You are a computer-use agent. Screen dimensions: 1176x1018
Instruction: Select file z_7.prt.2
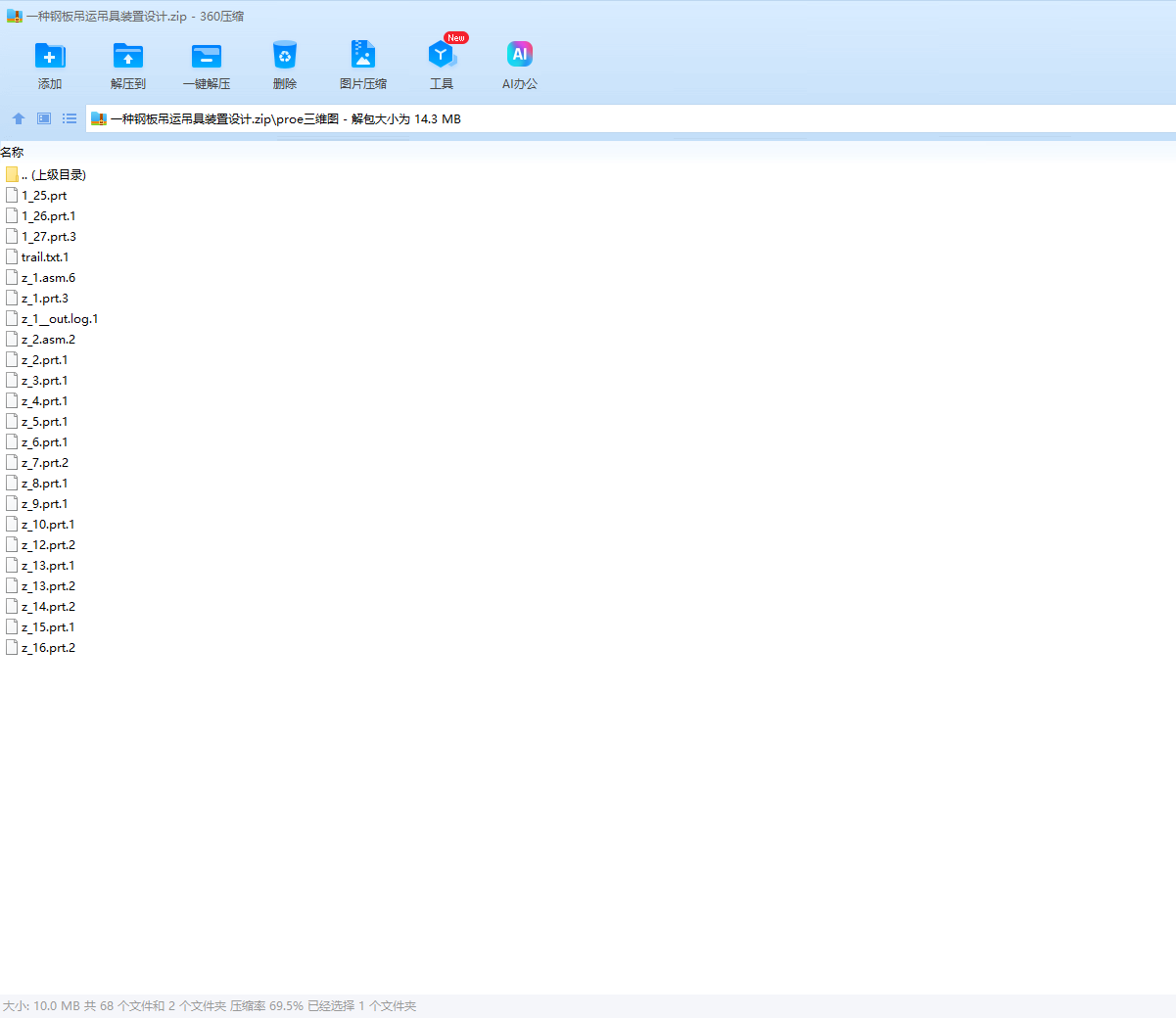pos(37,462)
